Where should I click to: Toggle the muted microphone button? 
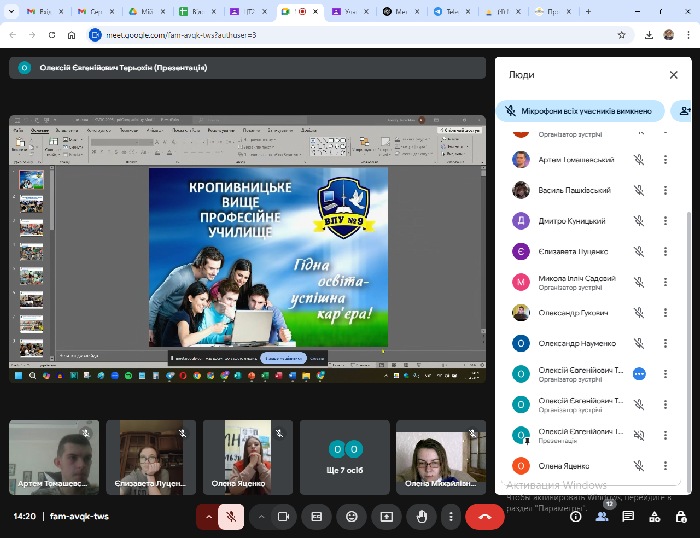click(232, 516)
